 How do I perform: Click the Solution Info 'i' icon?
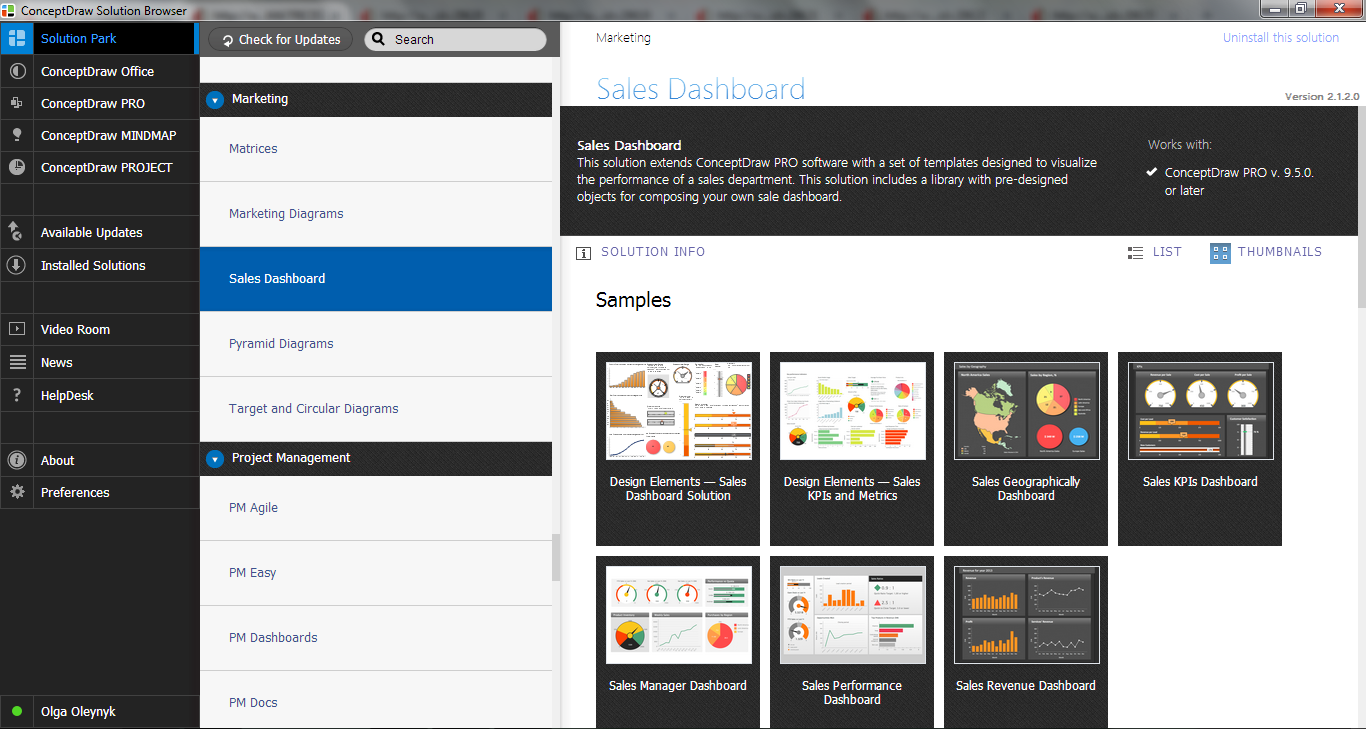pos(583,253)
